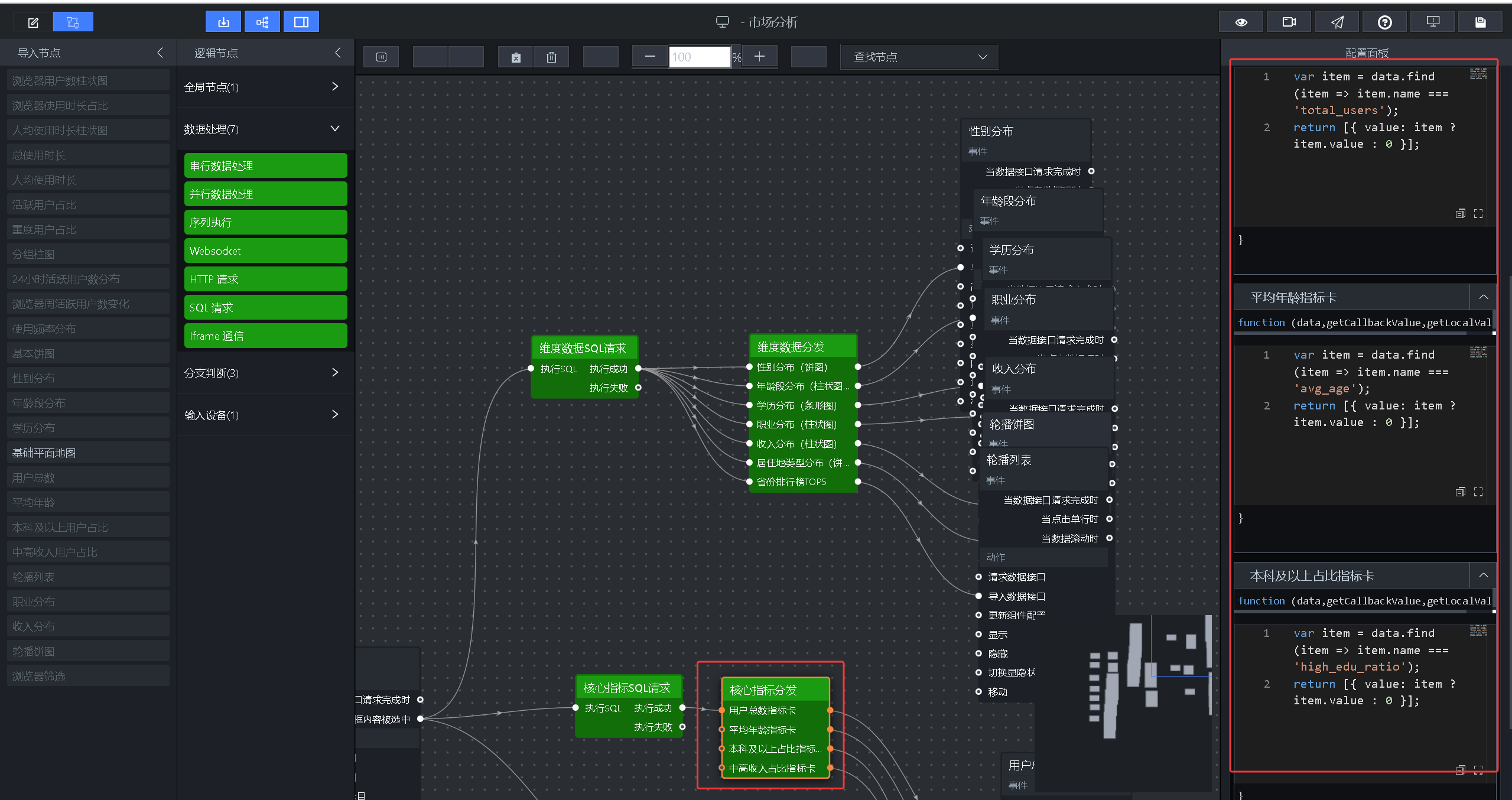The height and width of the screenshot is (800, 1512).
Task: Click the eye preview icon
Action: [x=1241, y=22]
